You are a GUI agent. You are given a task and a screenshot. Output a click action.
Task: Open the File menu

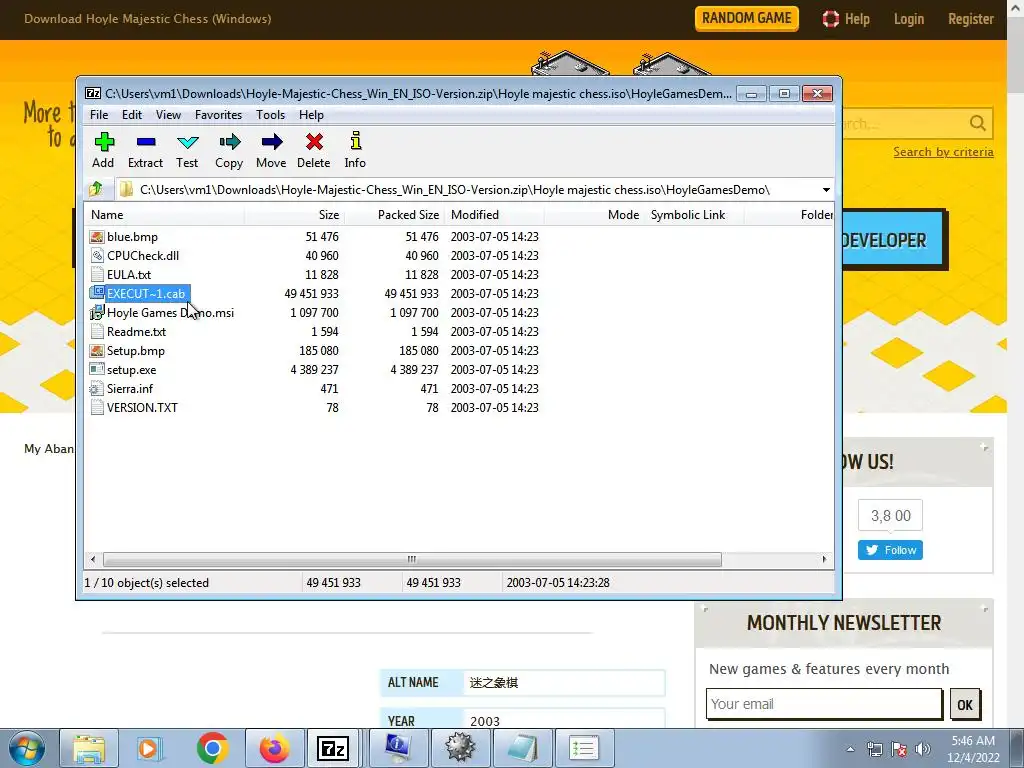pyautogui.click(x=99, y=115)
